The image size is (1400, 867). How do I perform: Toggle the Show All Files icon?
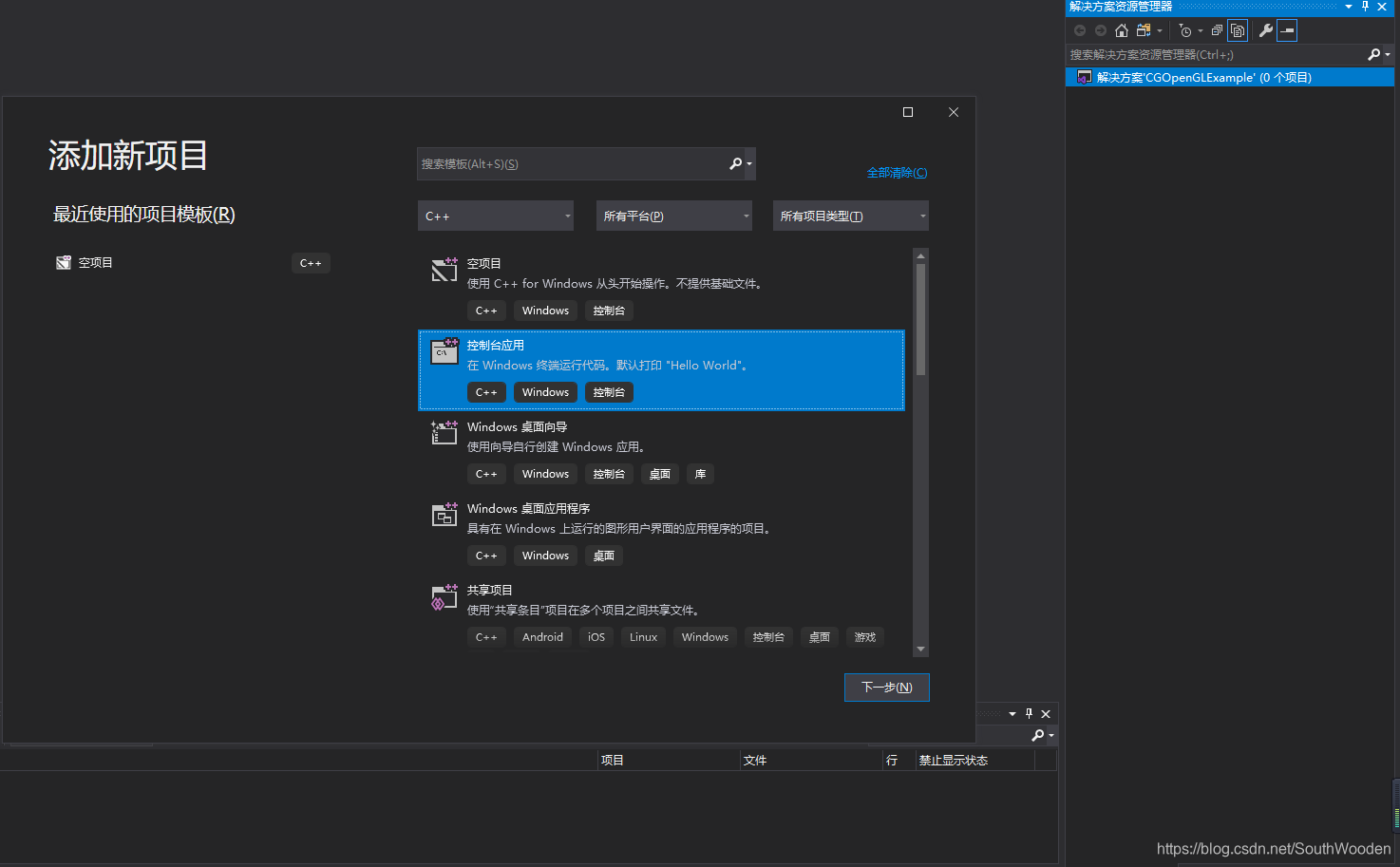tap(1238, 29)
